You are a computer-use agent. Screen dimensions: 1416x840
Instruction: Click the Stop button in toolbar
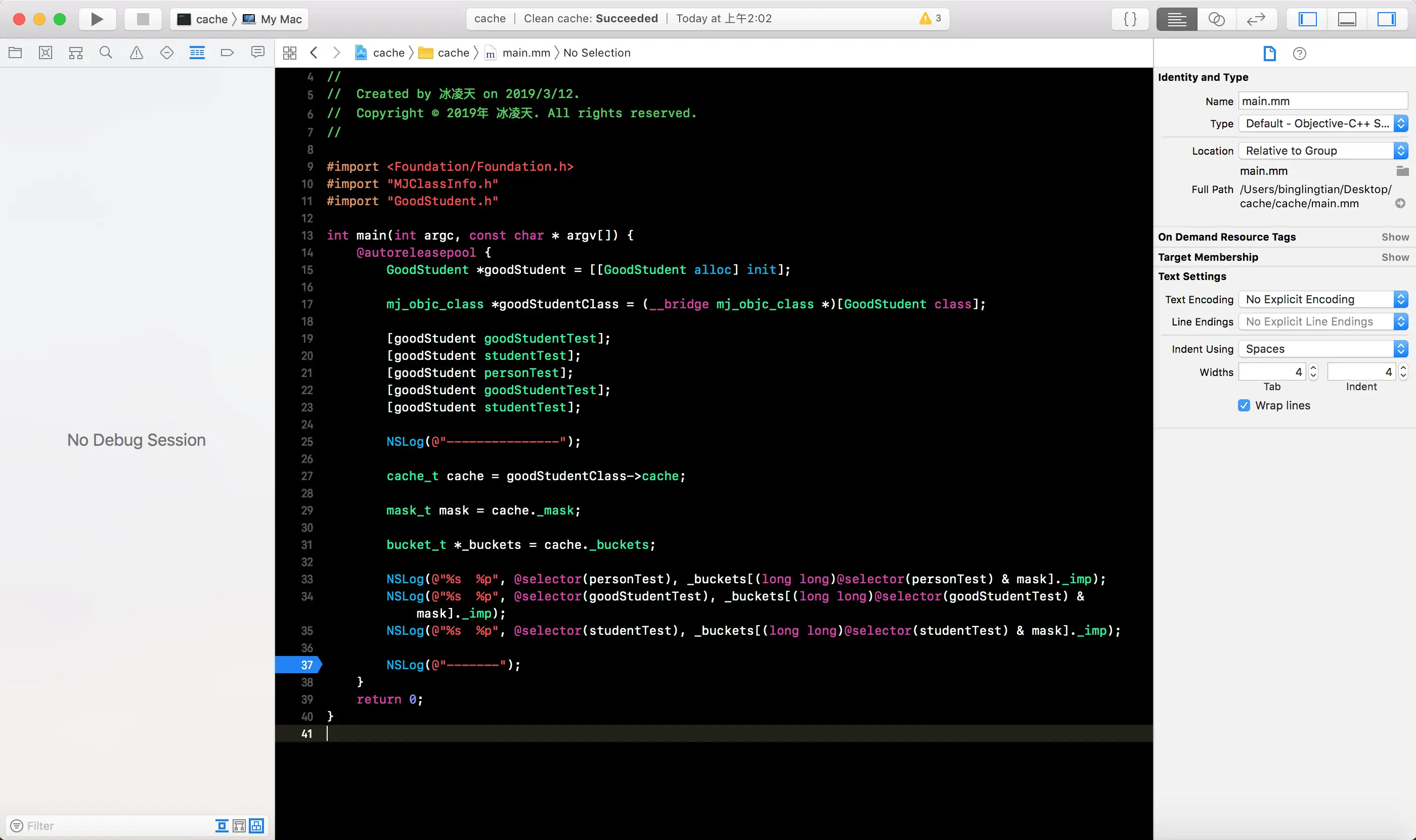pyautogui.click(x=143, y=19)
